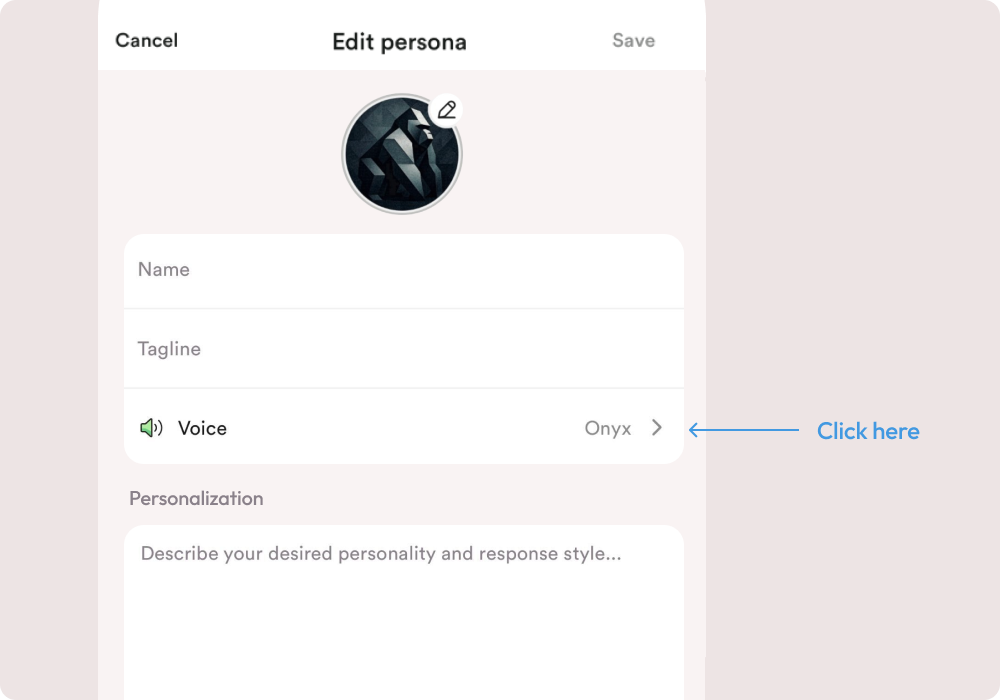Click the Edit persona title
The image size is (1000, 700).
click(x=399, y=42)
